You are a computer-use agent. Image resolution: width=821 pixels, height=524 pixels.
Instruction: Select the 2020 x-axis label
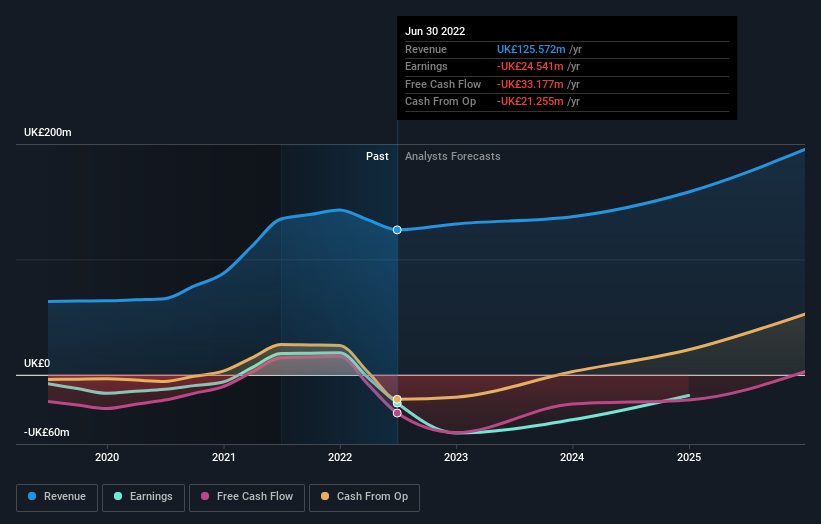click(x=107, y=458)
